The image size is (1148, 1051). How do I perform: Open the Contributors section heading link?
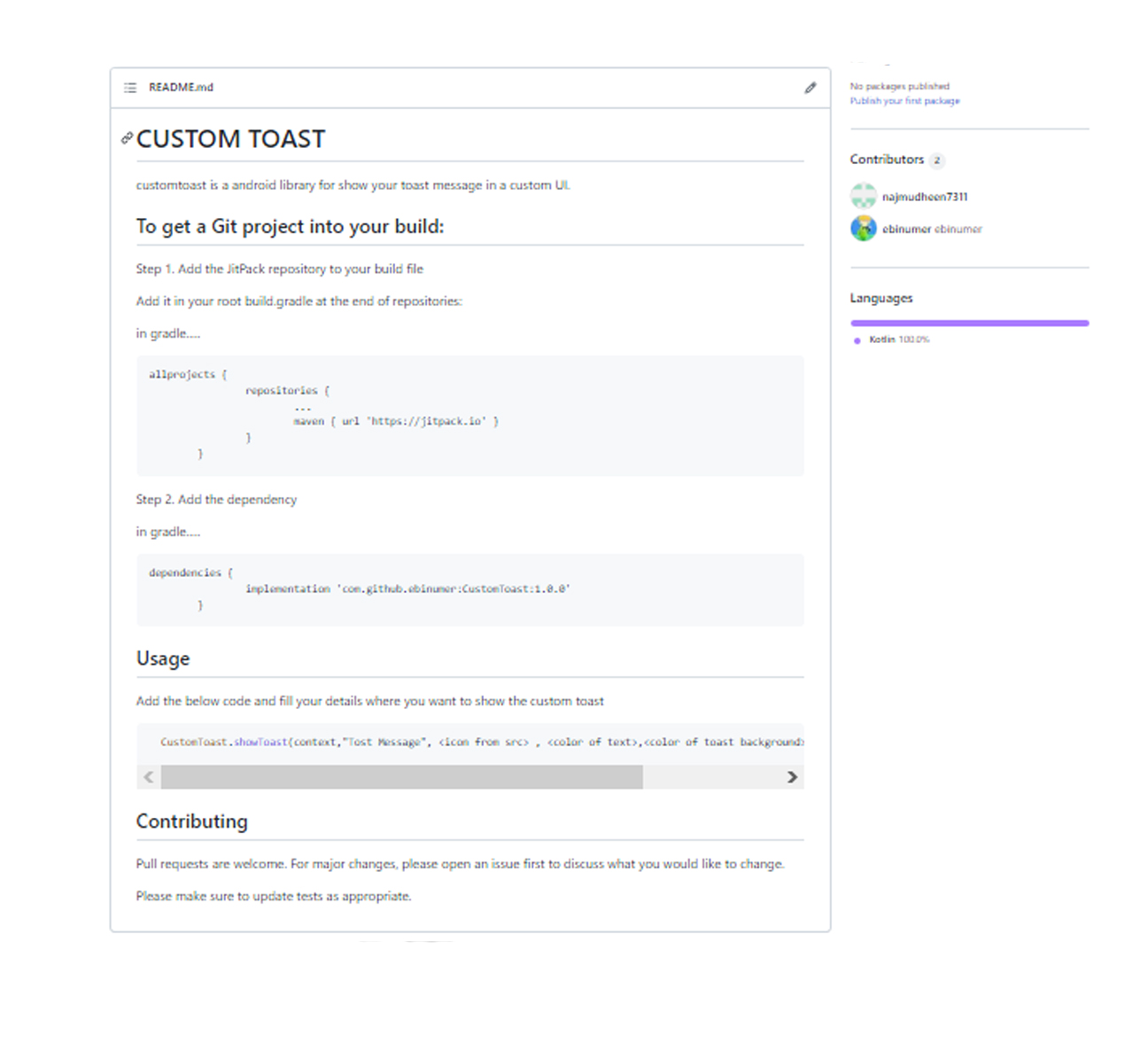887,160
